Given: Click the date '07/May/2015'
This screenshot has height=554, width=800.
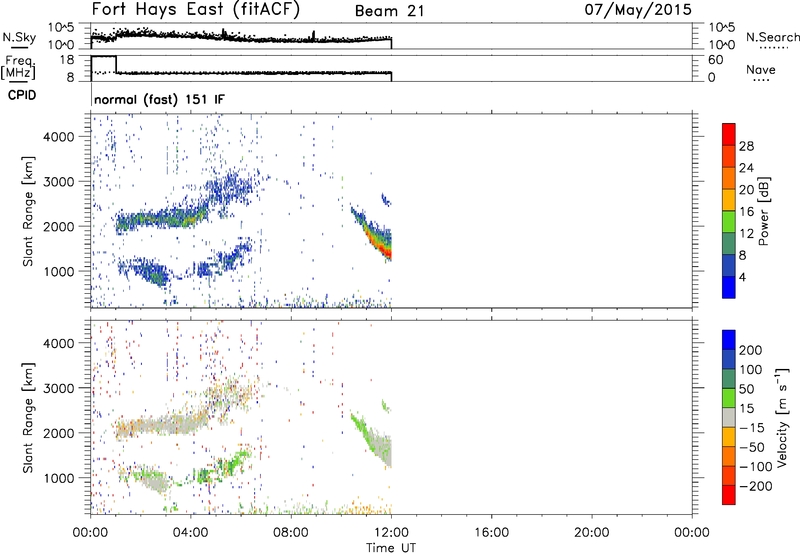Looking at the screenshot, I should click(638, 9).
